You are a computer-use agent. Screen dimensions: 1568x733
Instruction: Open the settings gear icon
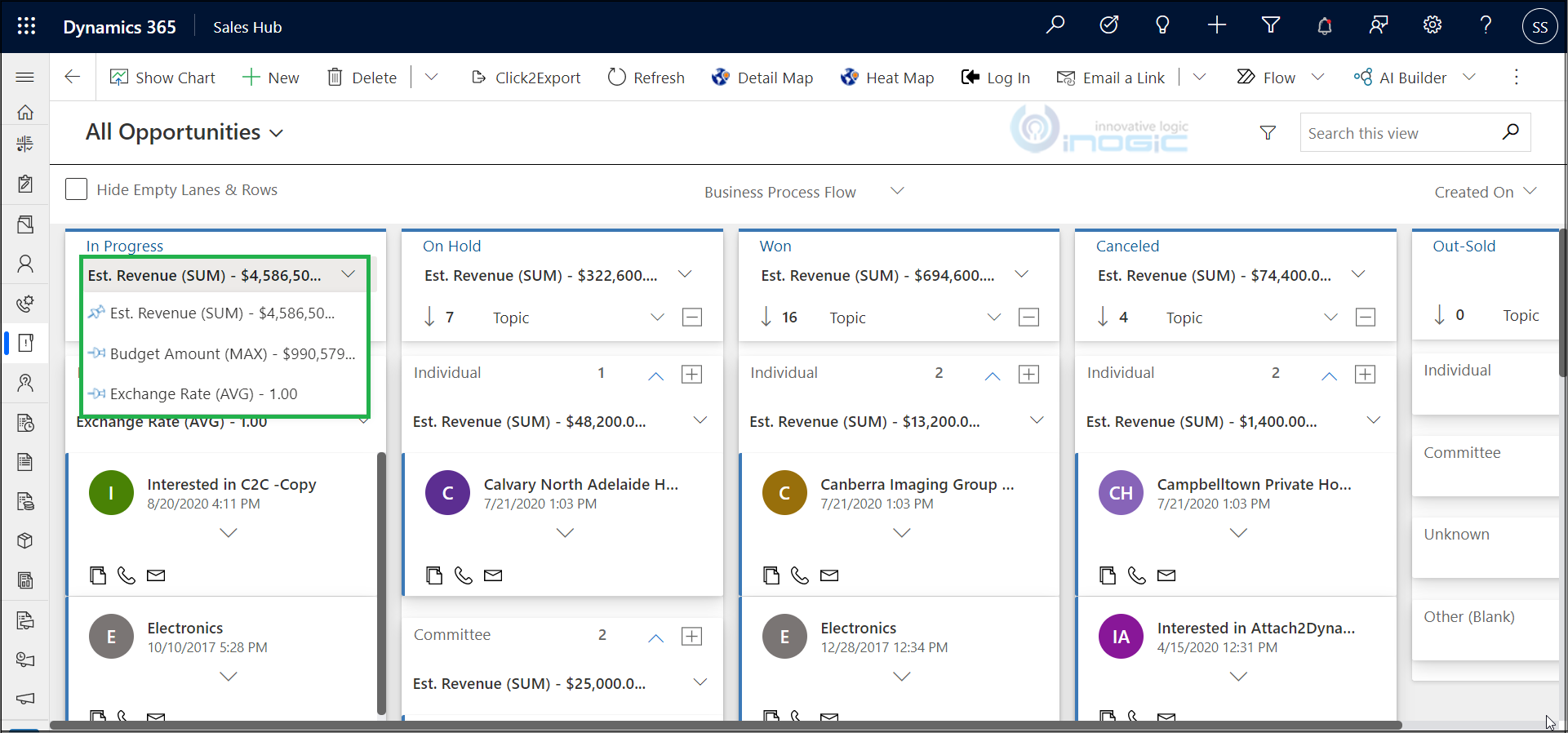(x=1432, y=25)
